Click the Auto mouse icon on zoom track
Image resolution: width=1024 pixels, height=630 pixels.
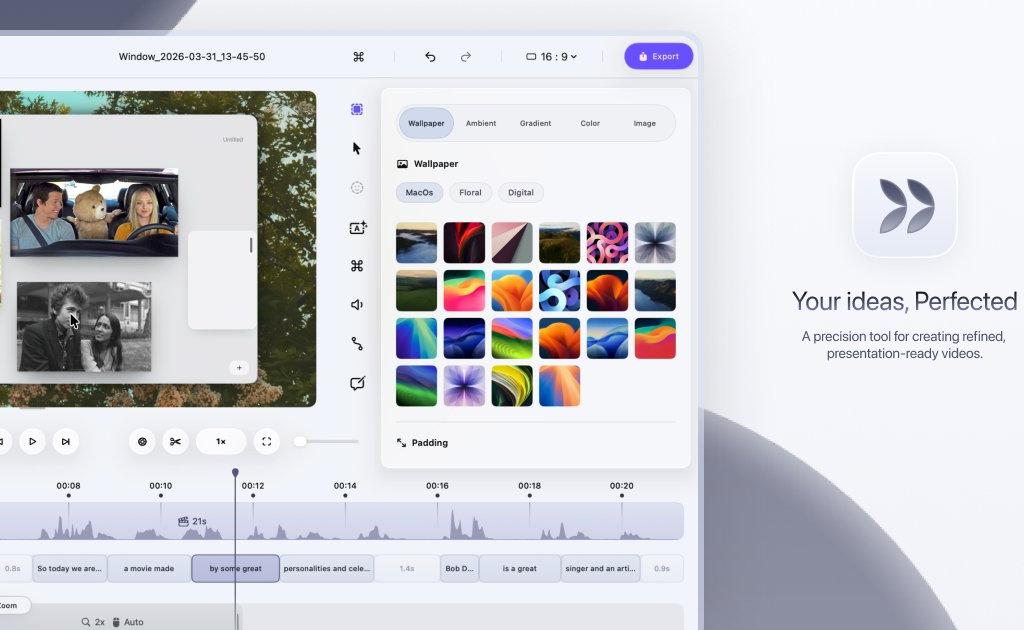(116, 622)
